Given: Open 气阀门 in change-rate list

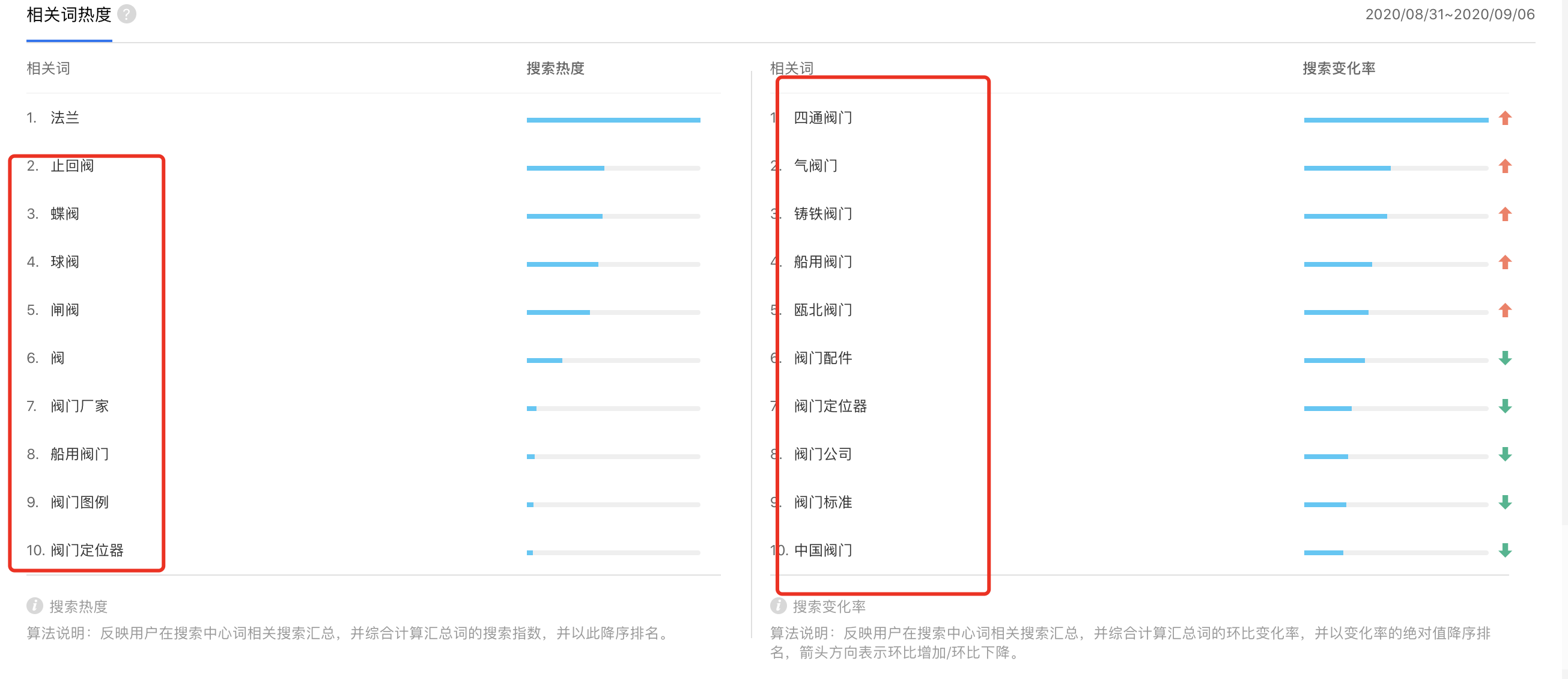Looking at the screenshot, I should point(816,166).
